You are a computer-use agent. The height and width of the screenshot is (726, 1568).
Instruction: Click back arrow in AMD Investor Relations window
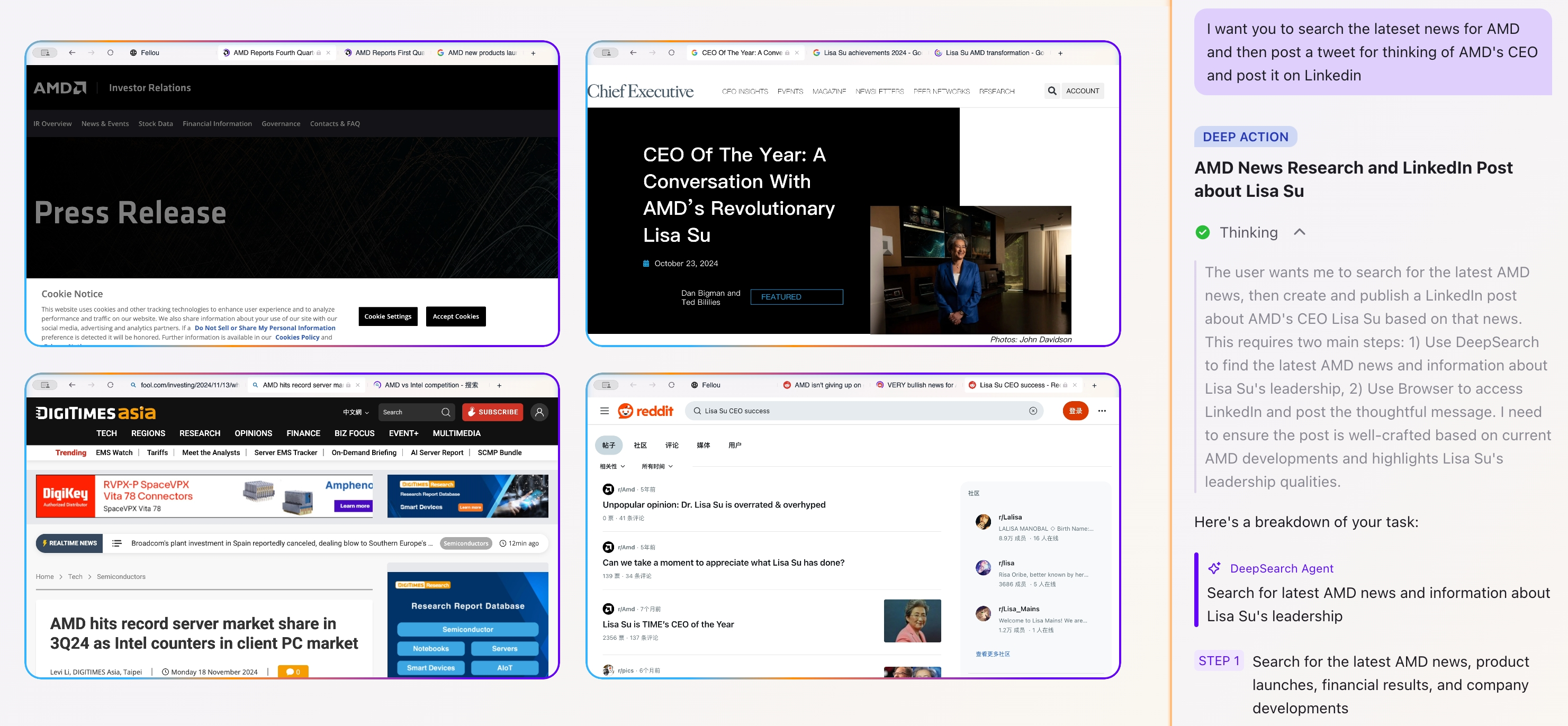coord(73,53)
